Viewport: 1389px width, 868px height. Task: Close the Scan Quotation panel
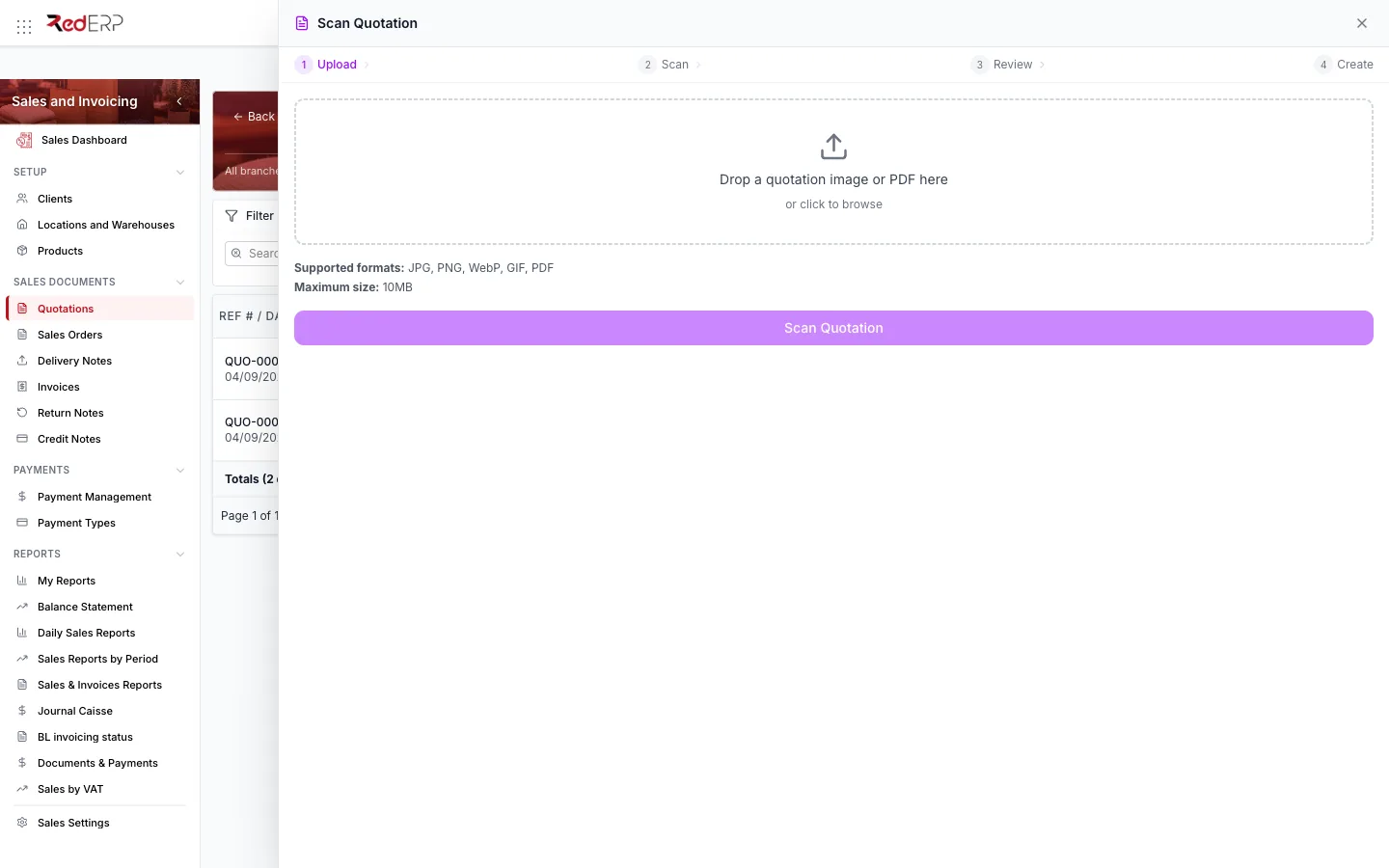[x=1362, y=23]
